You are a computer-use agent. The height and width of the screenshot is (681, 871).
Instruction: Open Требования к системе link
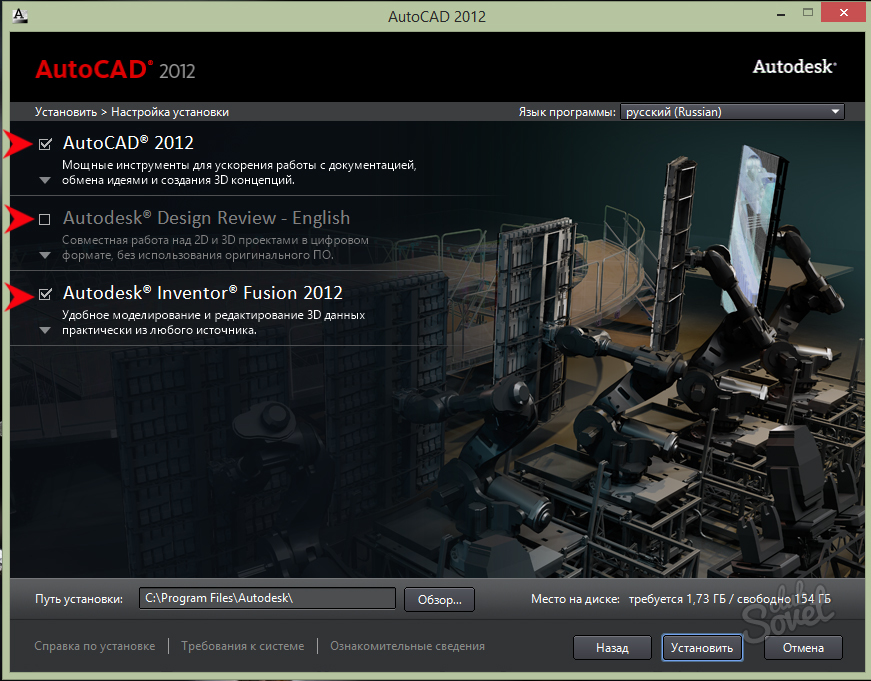[243, 646]
